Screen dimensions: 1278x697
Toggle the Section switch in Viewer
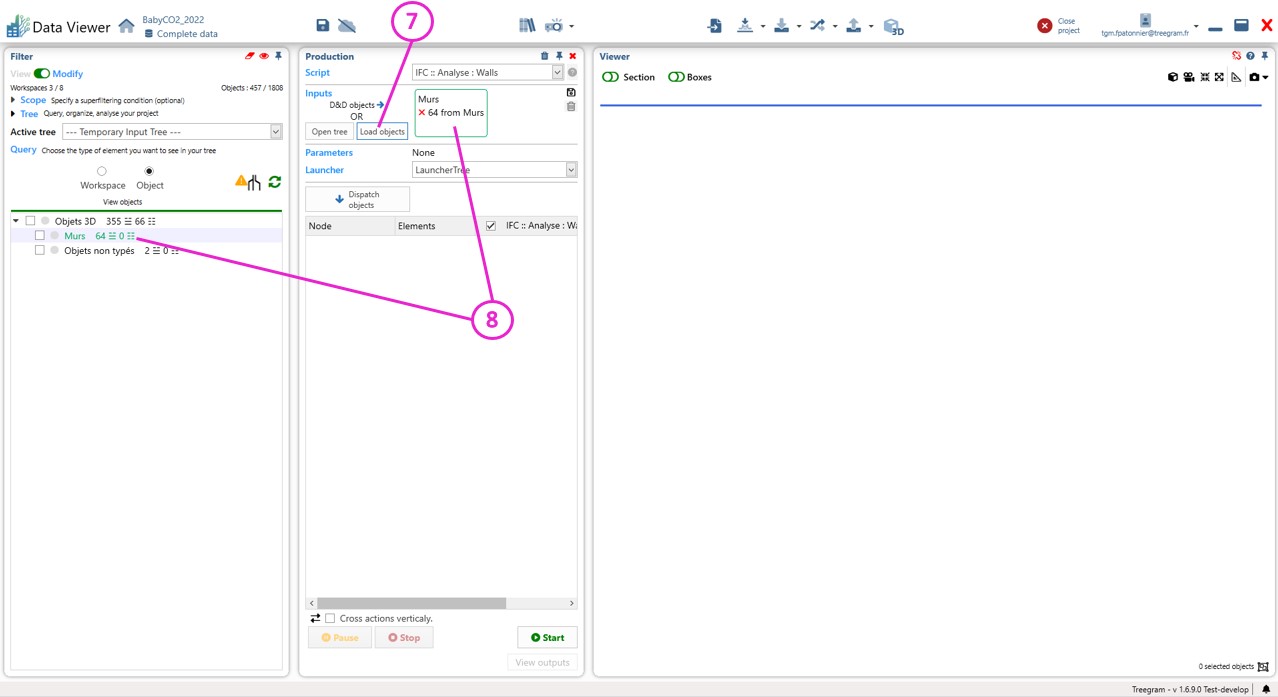coord(610,77)
